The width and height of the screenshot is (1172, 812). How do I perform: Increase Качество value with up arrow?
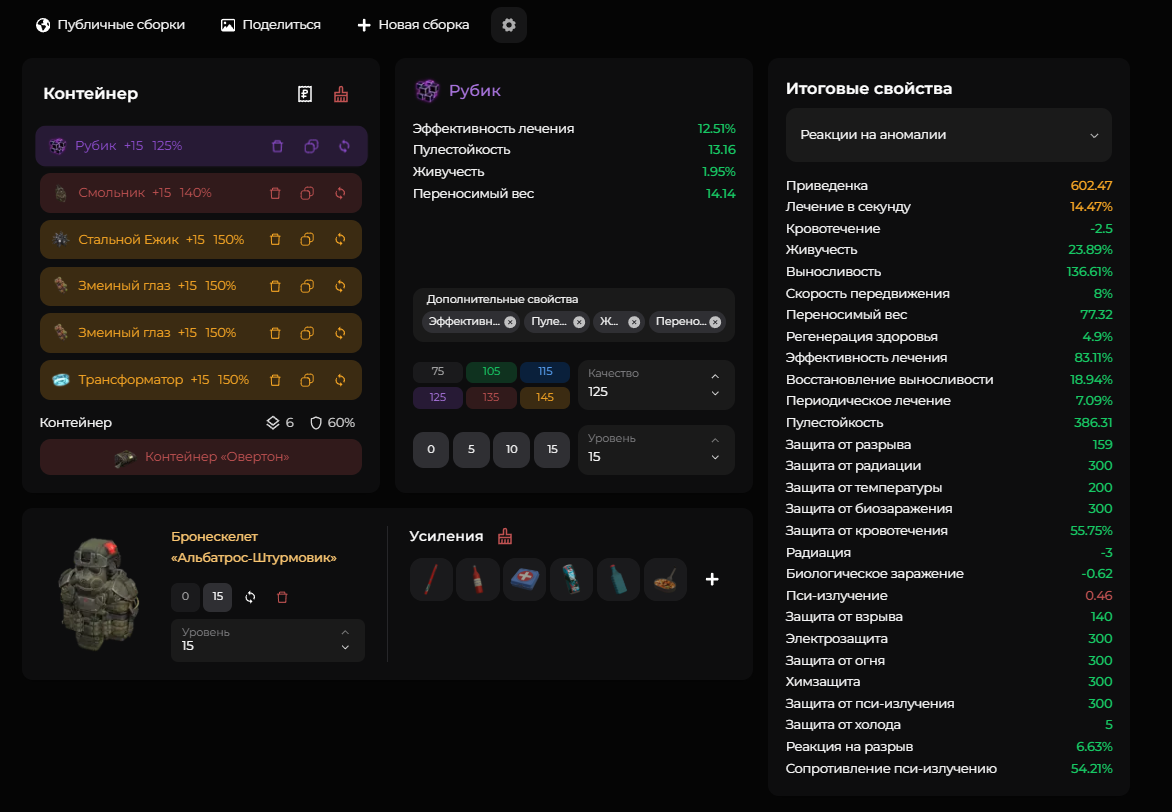click(715, 376)
